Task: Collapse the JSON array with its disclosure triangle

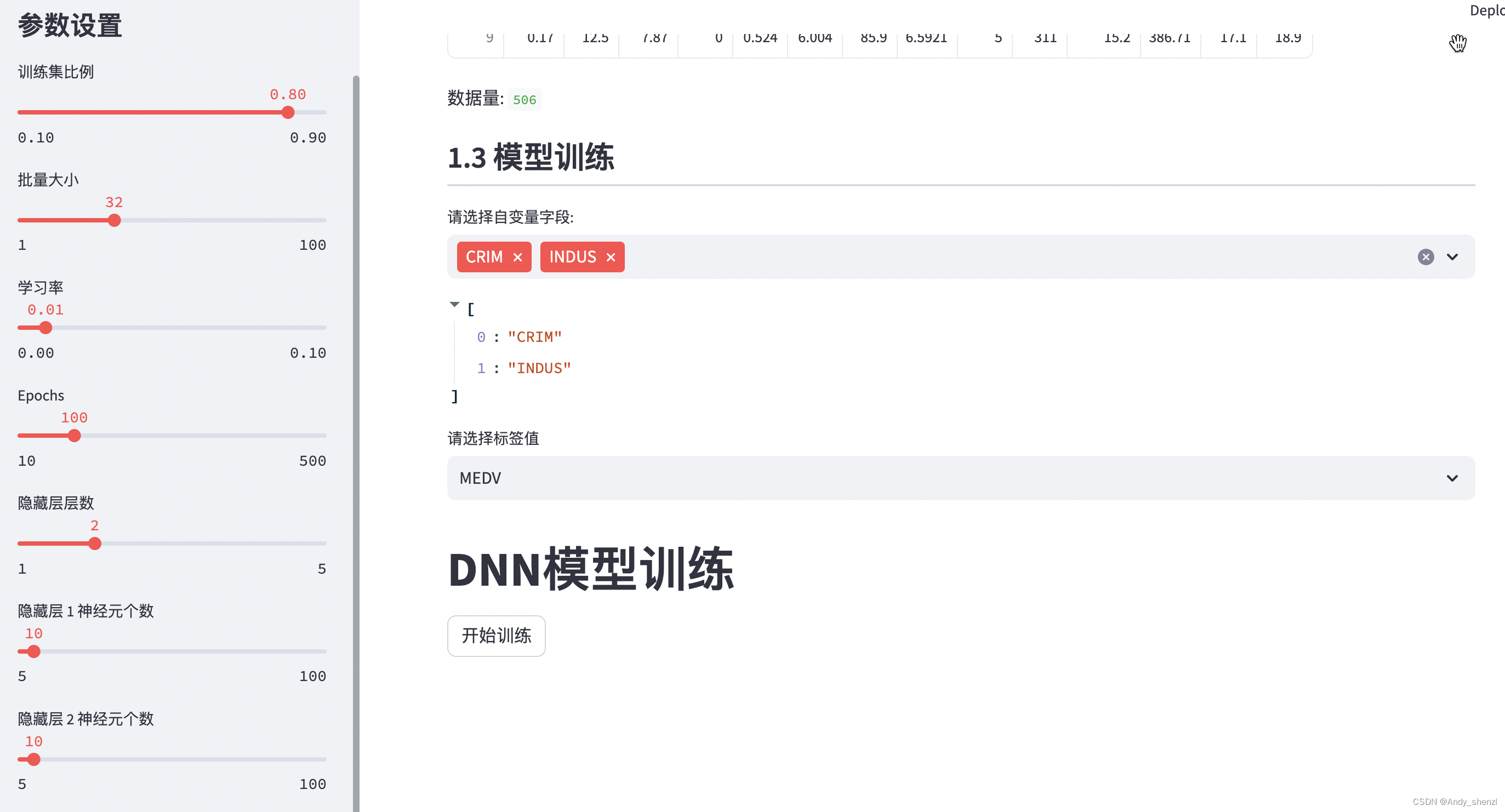Action: (x=454, y=304)
